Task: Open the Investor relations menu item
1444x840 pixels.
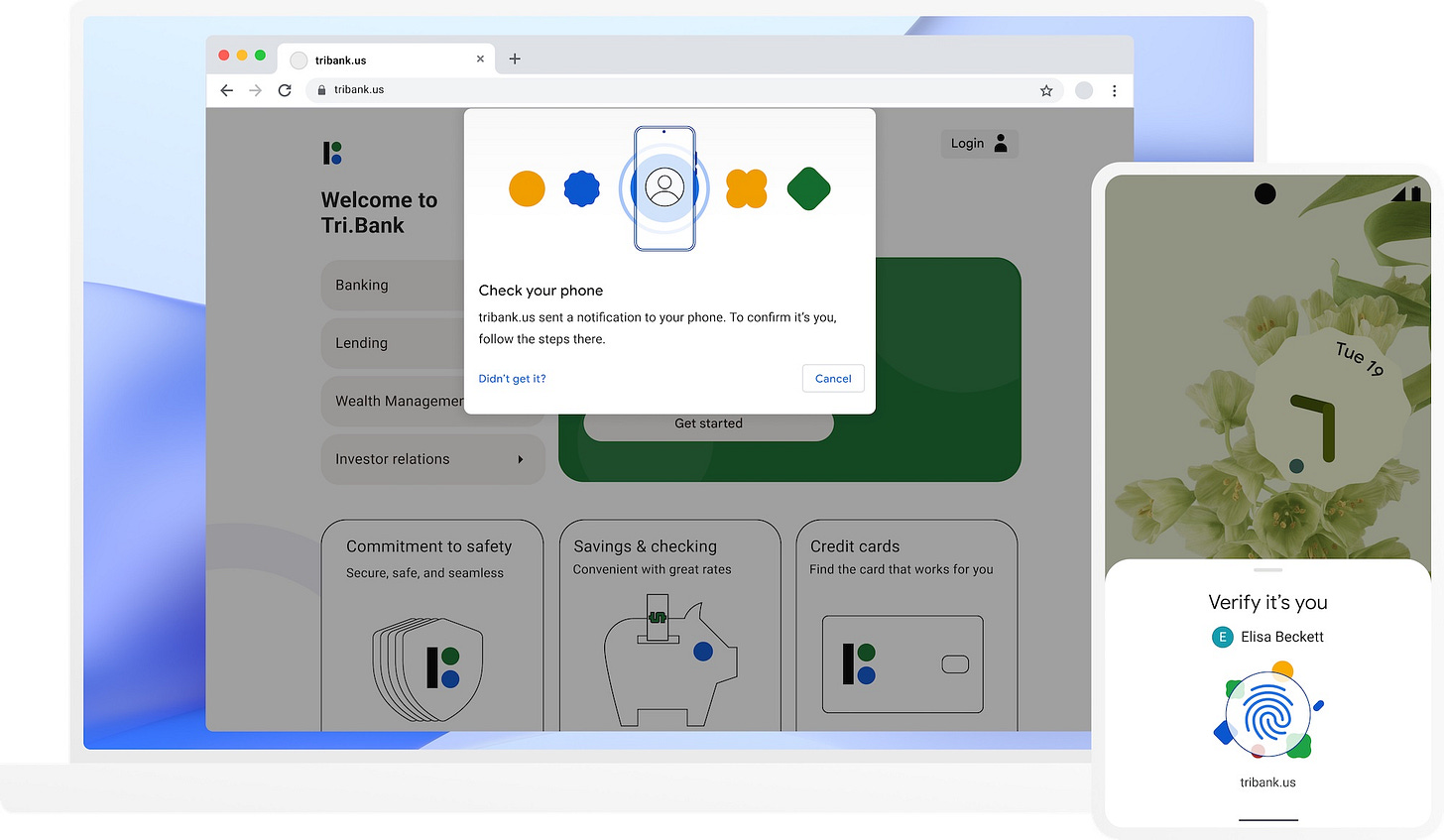Action: (x=433, y=459)
